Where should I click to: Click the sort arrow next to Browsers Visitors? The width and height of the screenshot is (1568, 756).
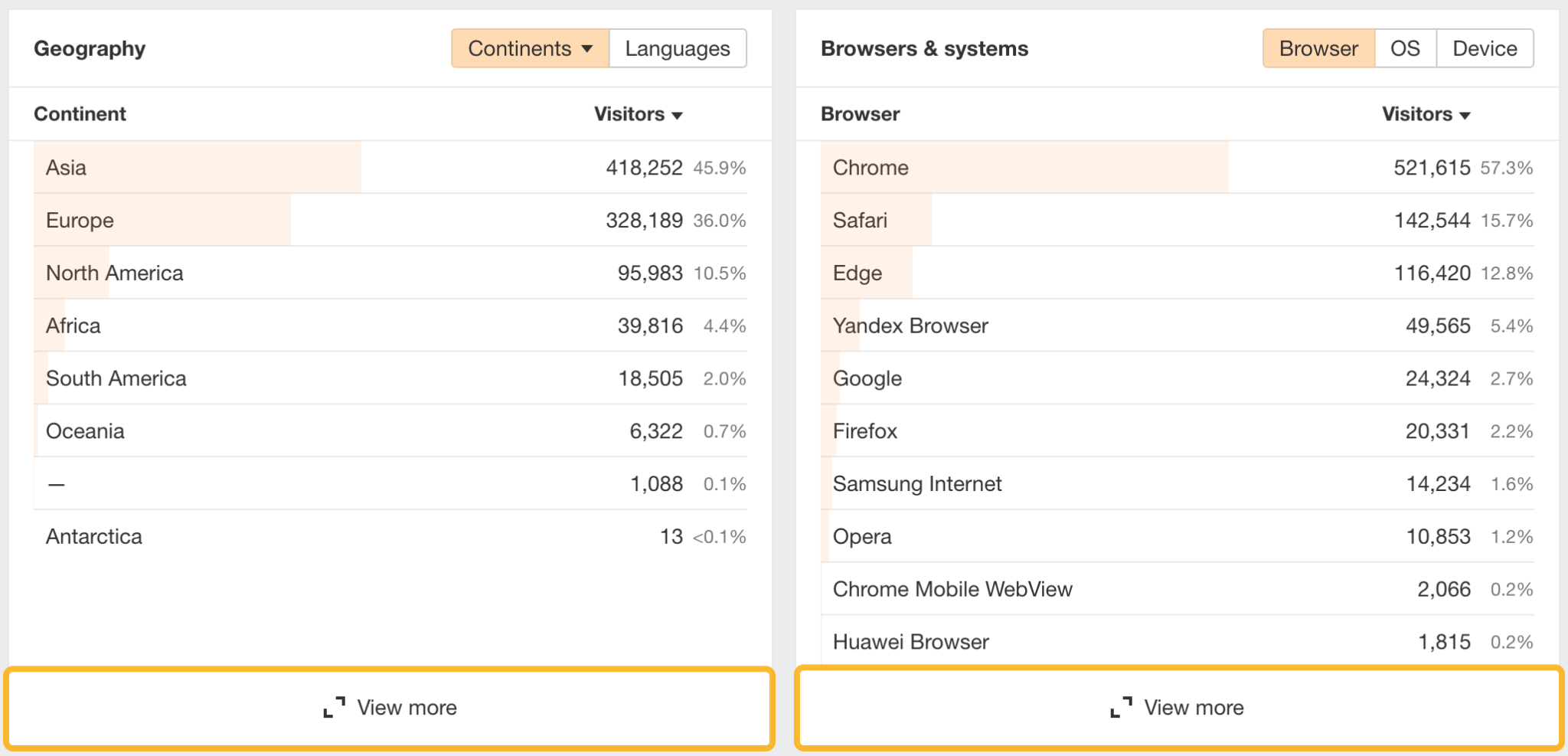click(1466, 115)
